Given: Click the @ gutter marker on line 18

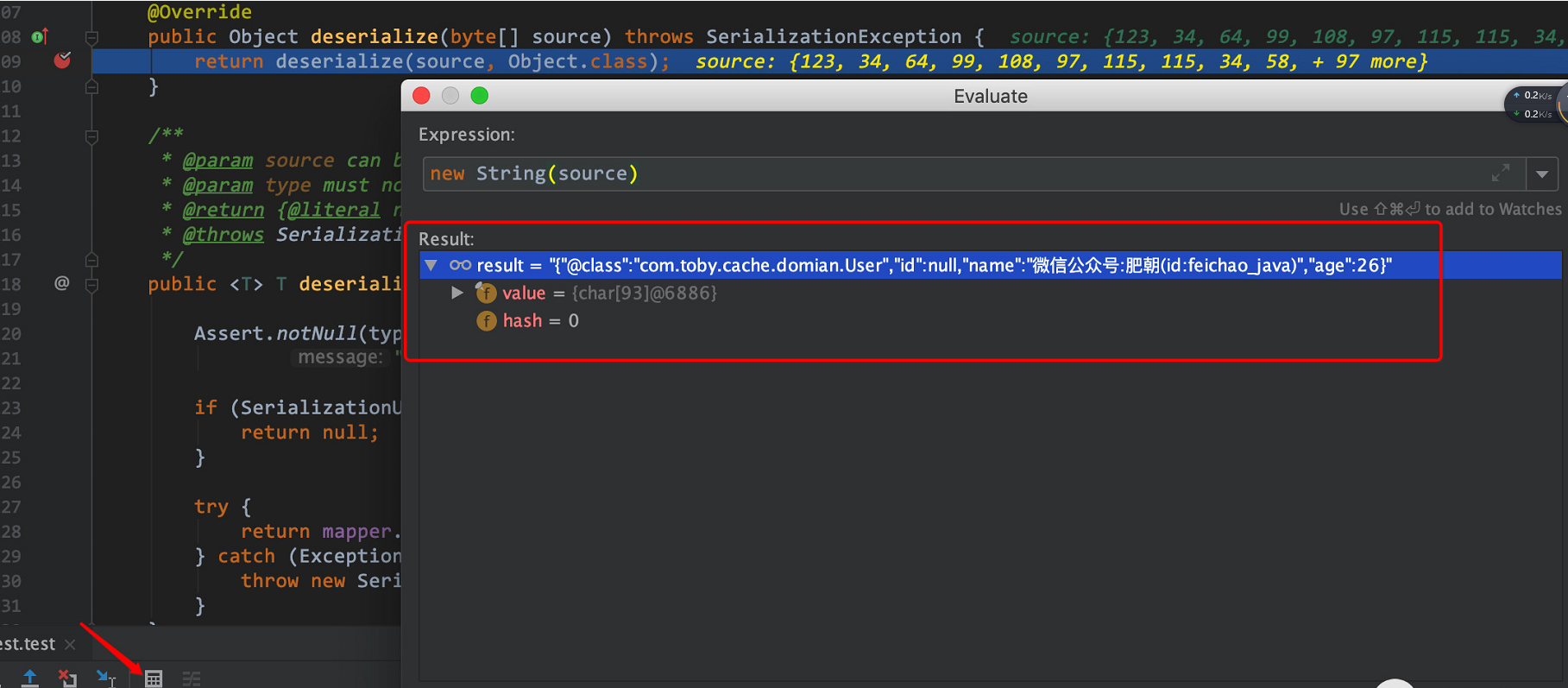Looking at the screenshot, I should coord(62,283).
